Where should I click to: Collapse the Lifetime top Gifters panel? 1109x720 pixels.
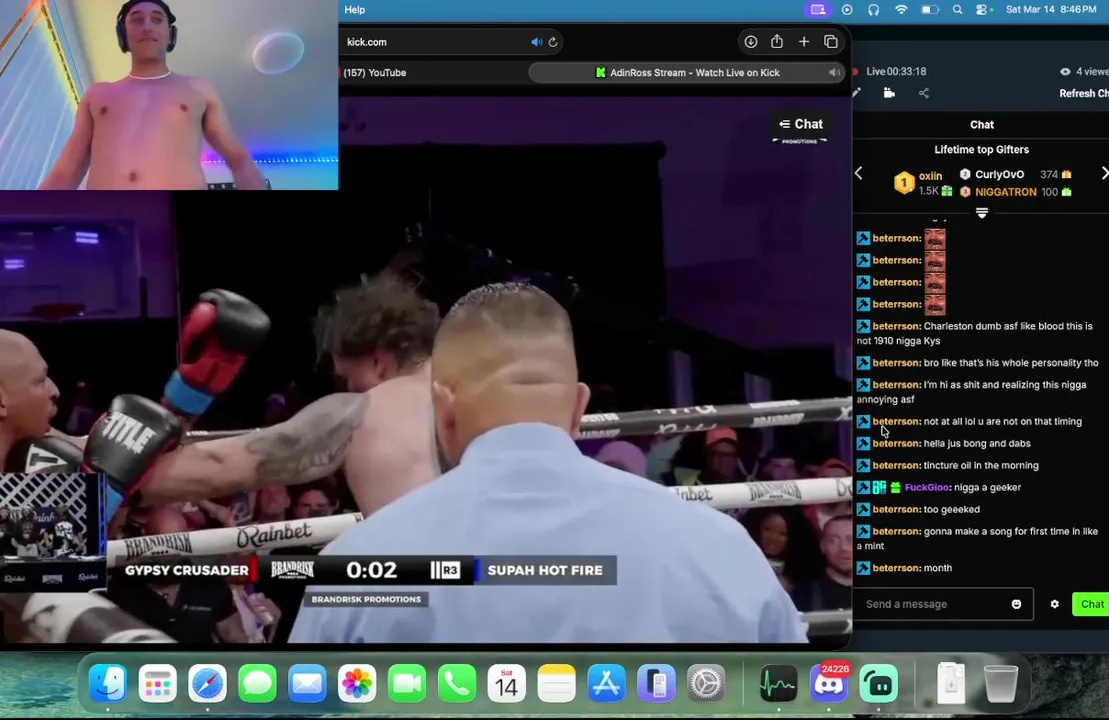click(x=982, y=213)
